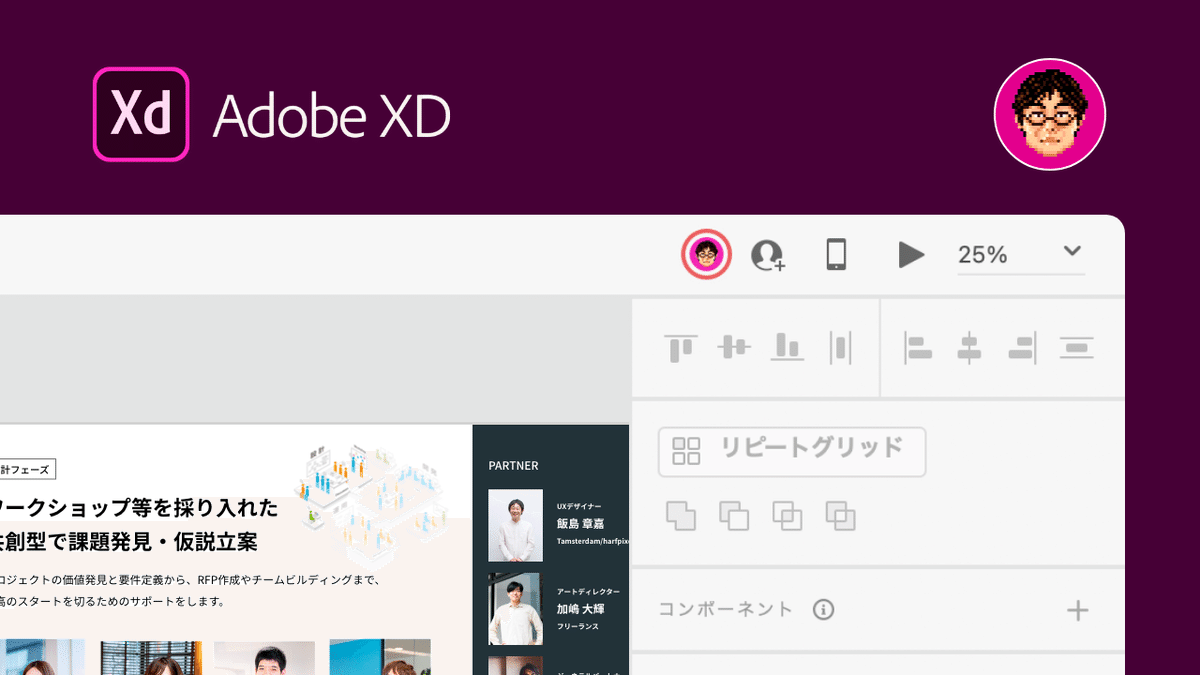Click the heading line ークショップ等を採り入れた
The width and height of the screenshot is (1200, 675).
tap(139, 508)
